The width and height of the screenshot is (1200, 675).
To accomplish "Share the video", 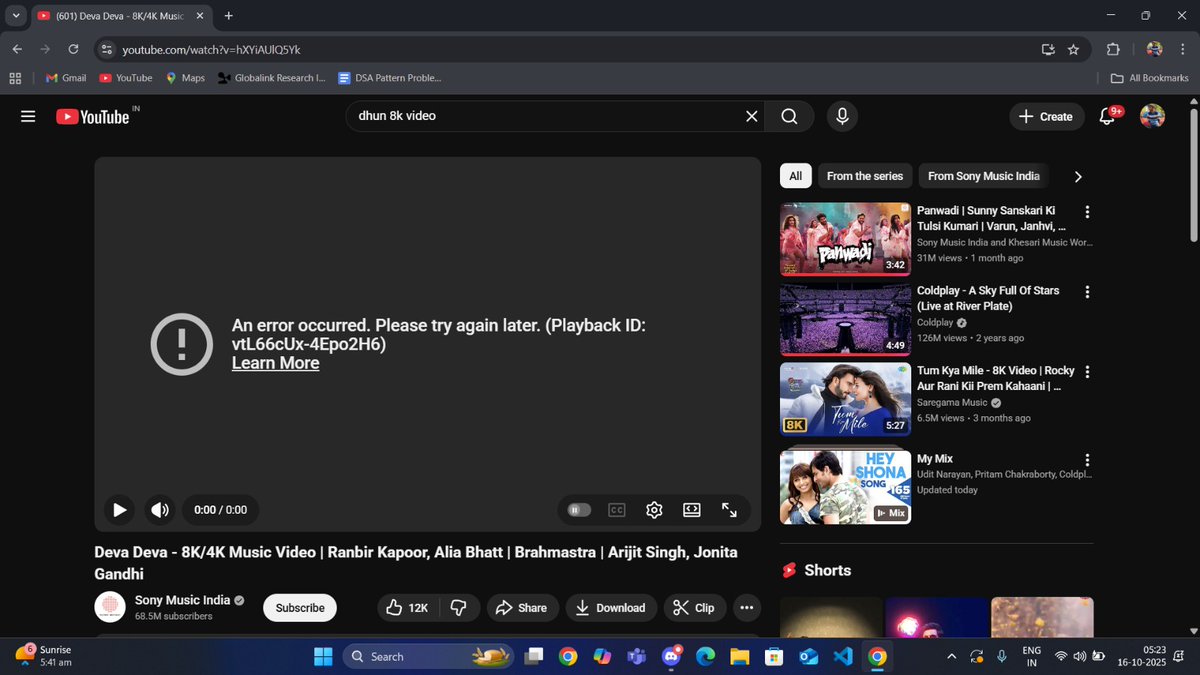I will click(x=522, y=608).
